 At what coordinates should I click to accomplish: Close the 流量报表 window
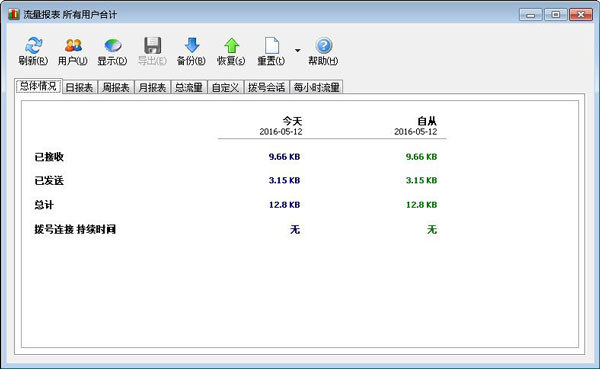click(580, 15)
